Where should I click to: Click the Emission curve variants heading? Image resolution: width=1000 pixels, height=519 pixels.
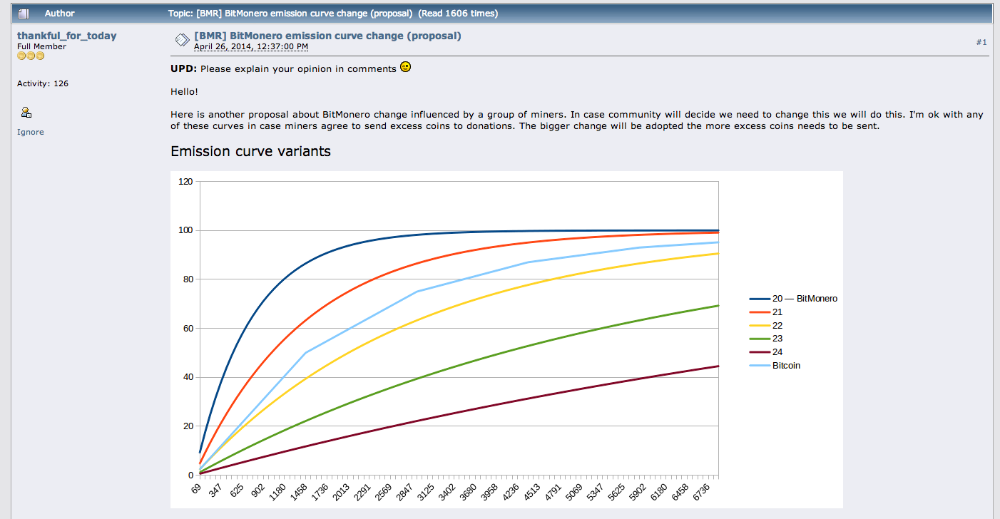(x=251, y=151)
